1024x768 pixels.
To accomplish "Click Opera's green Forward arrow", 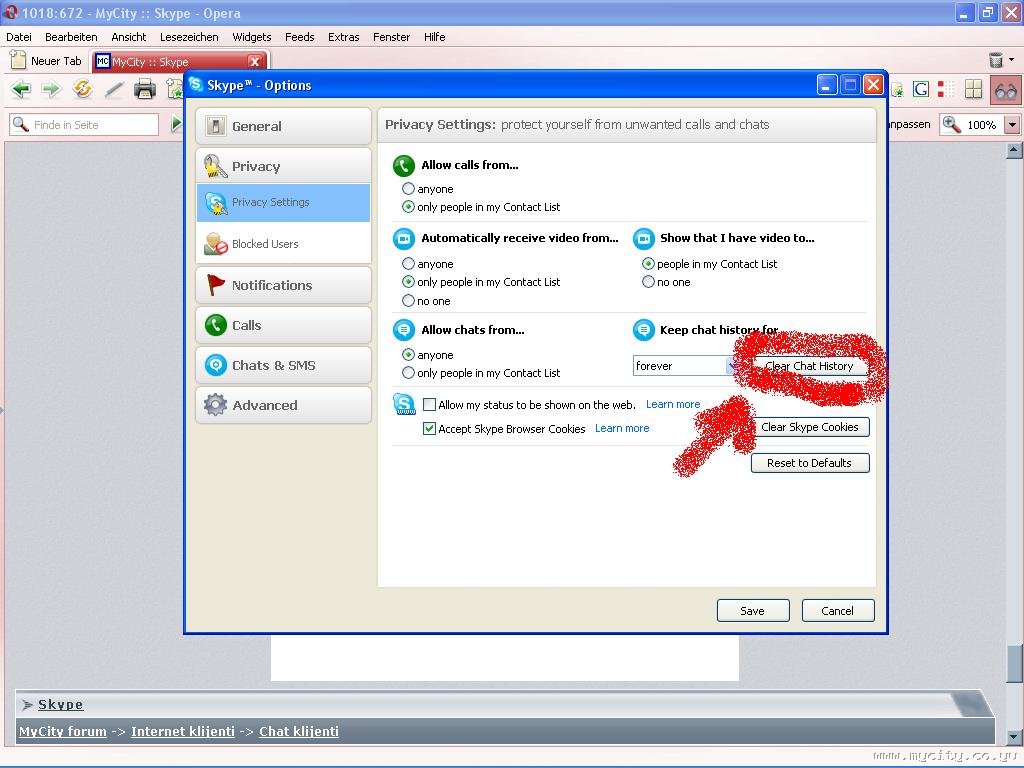I will pos(51,89).
